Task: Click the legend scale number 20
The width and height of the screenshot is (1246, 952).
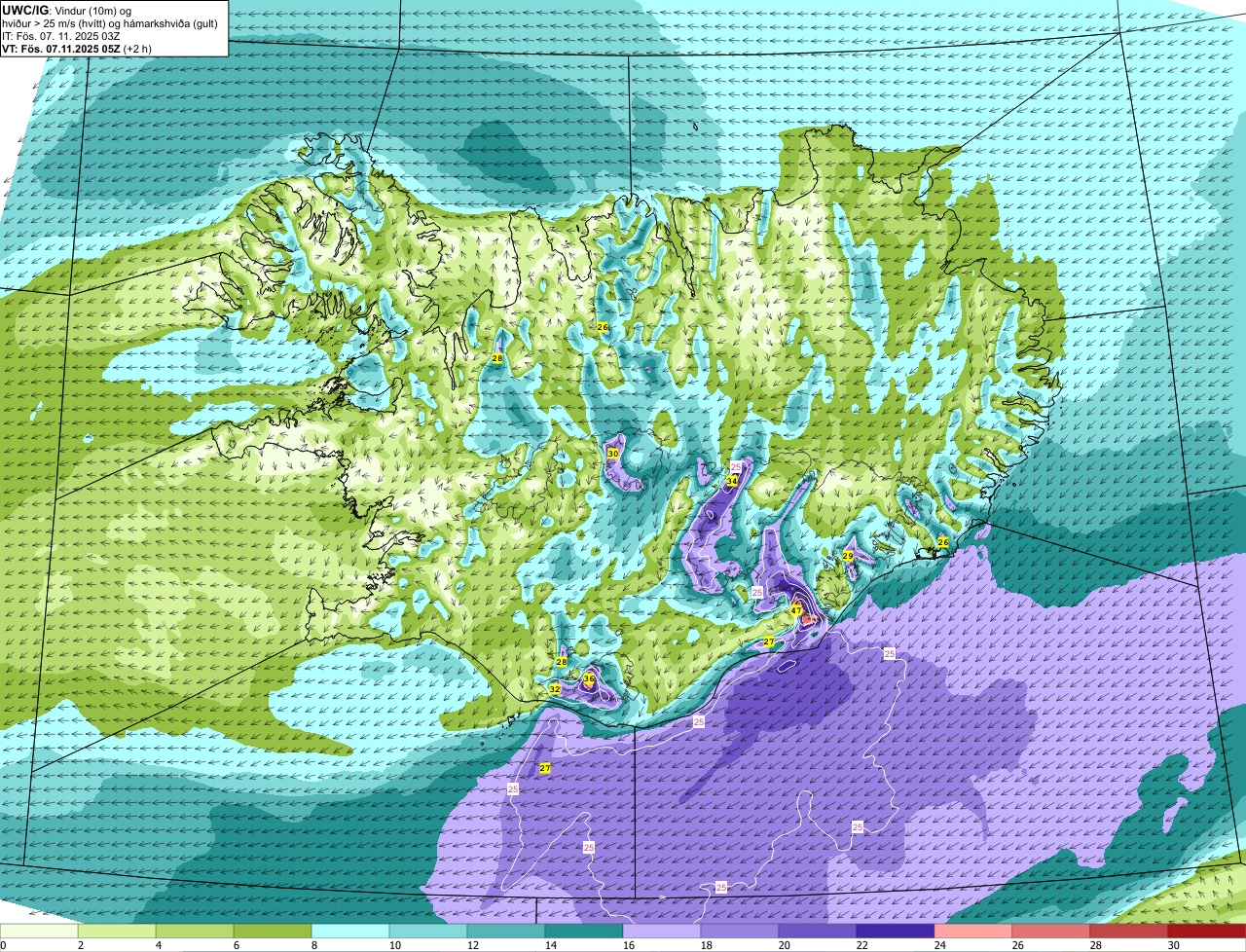Action: click(784, 945)
